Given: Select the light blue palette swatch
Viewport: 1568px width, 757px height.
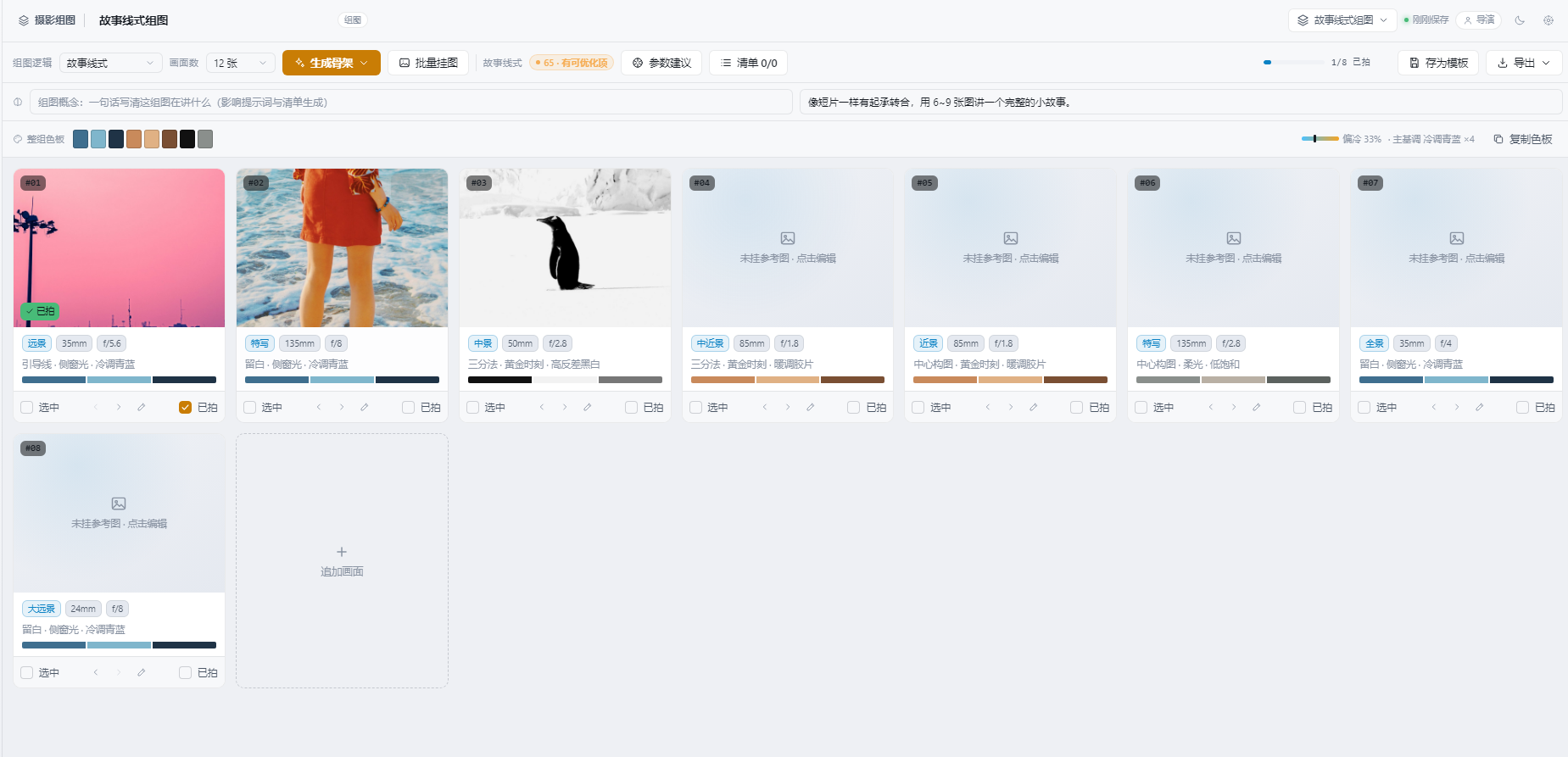Looking at the screenshot, I should click(98, 139).
